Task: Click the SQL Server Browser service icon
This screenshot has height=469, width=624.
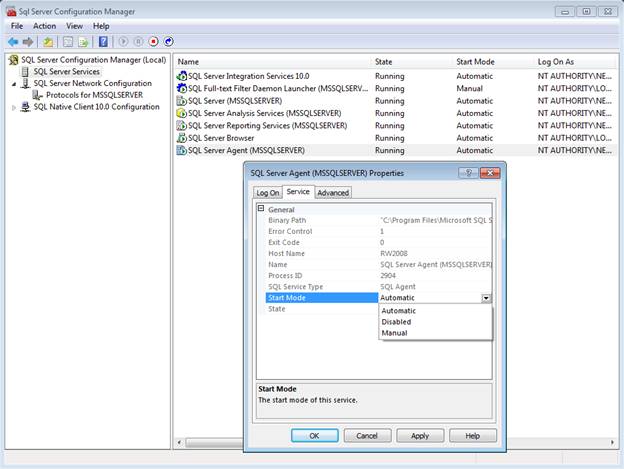Action: 181,138
